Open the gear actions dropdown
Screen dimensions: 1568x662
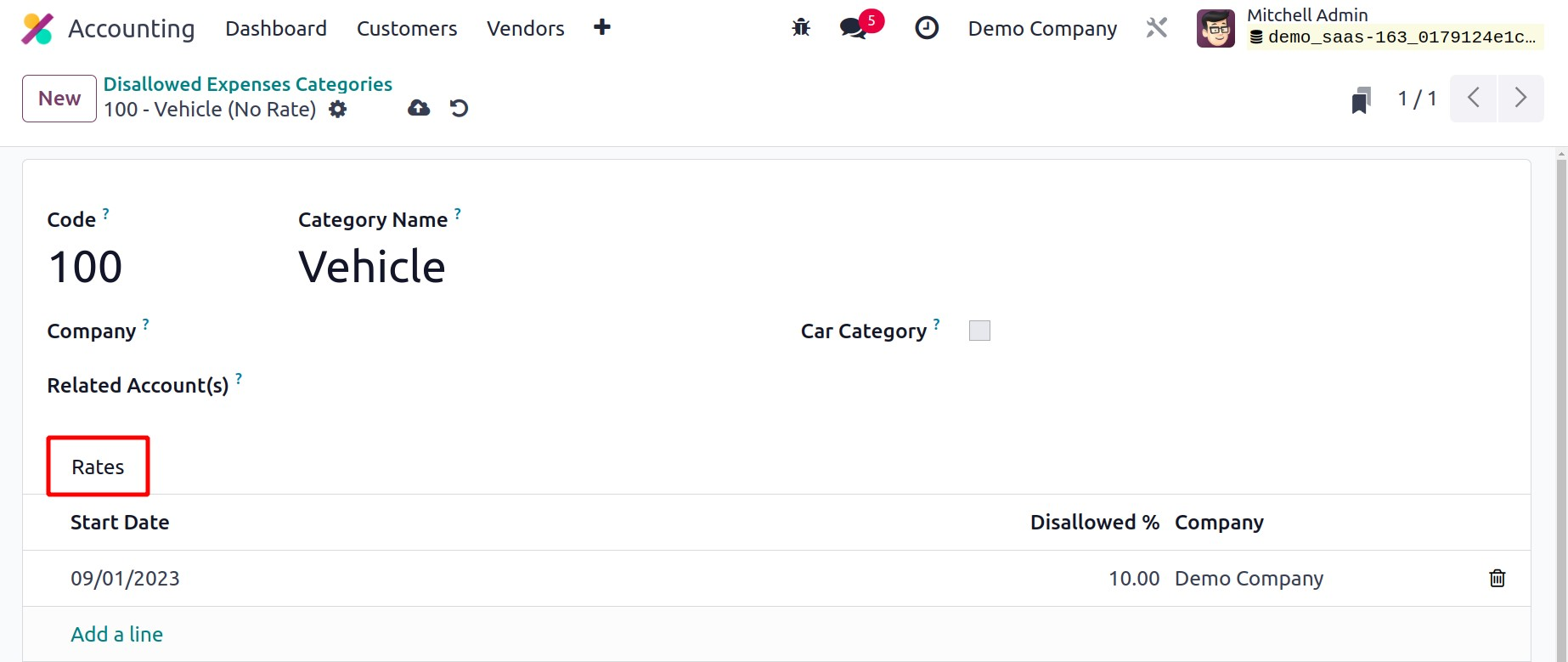tap(338, 110)
